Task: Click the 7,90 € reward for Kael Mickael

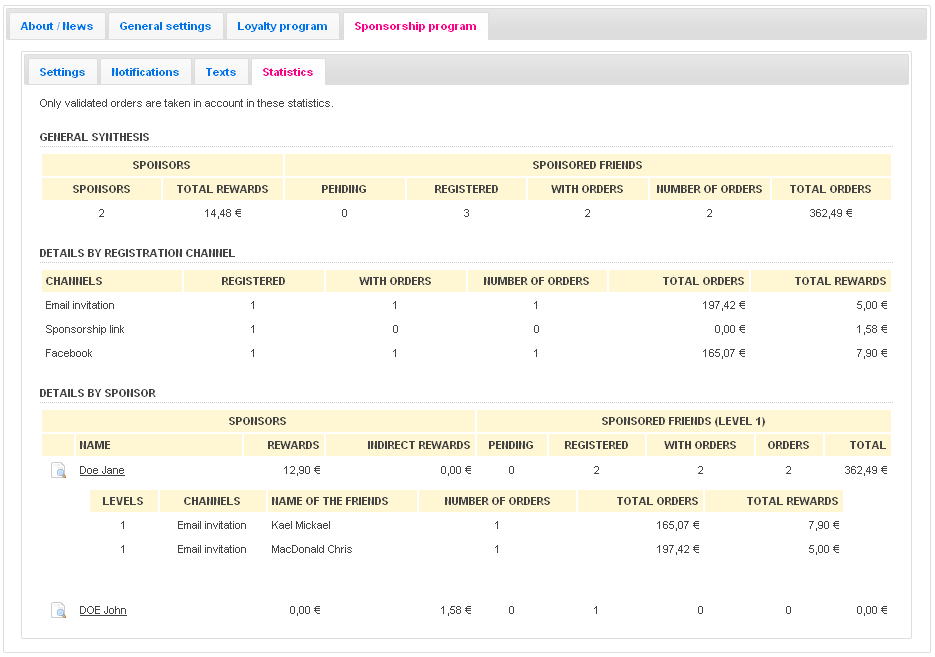Action: [823, 525]
